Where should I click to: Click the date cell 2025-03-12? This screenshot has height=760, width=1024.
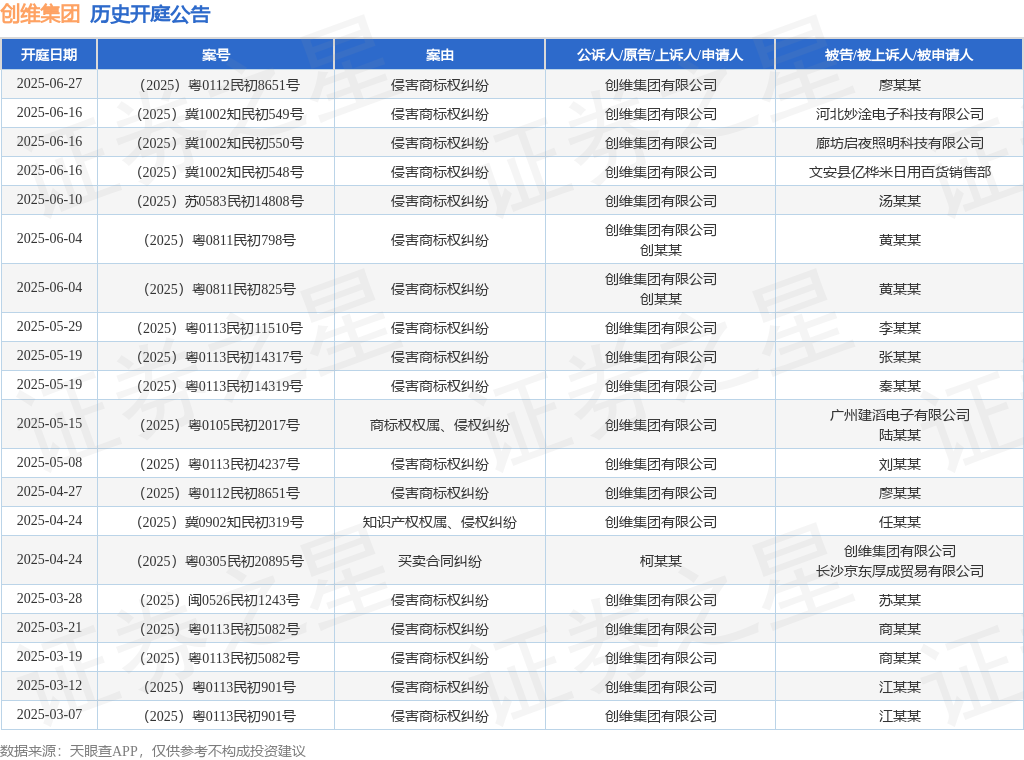click(x=50, y=686)
